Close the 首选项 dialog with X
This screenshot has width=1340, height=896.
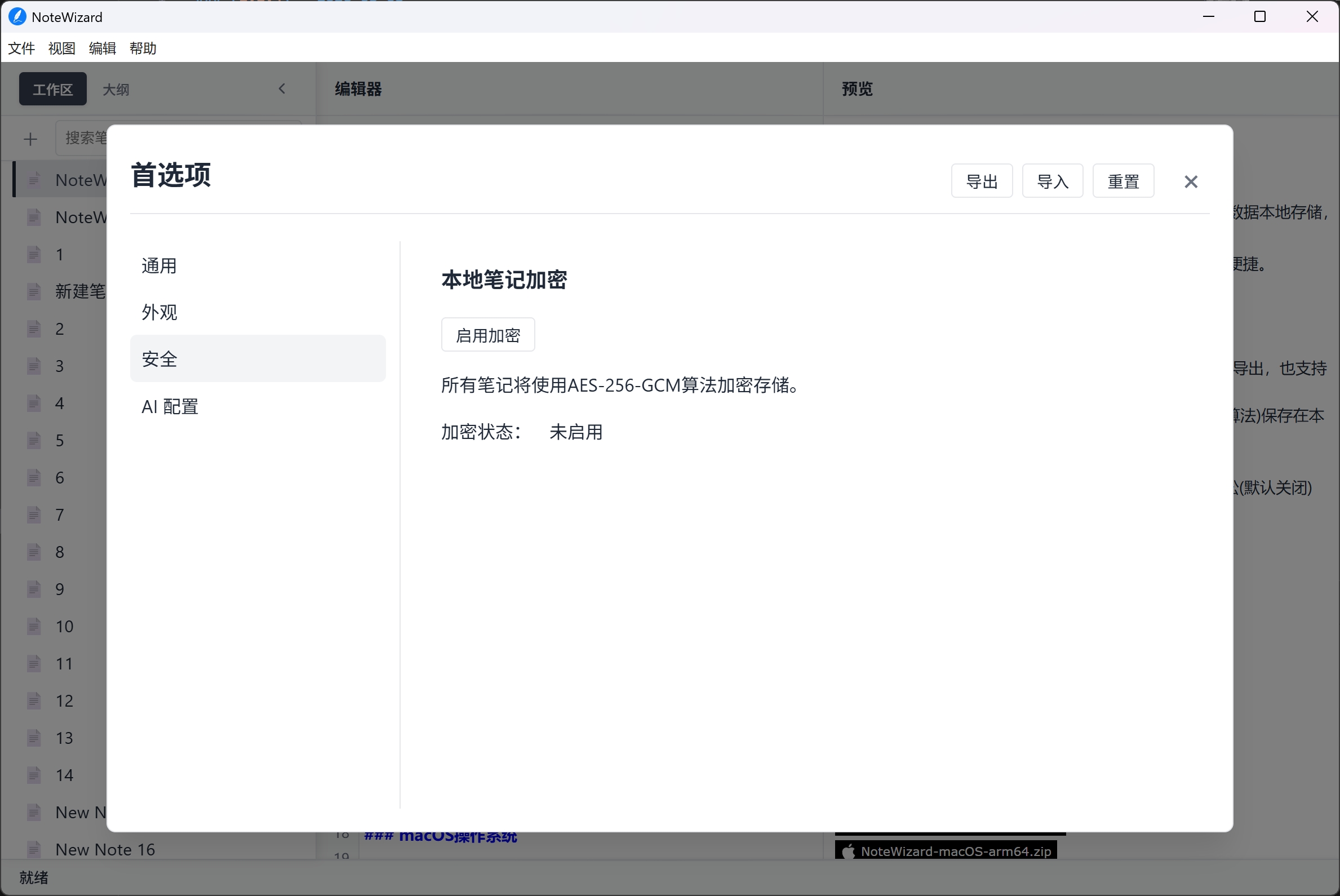[x=1191, y=181]
